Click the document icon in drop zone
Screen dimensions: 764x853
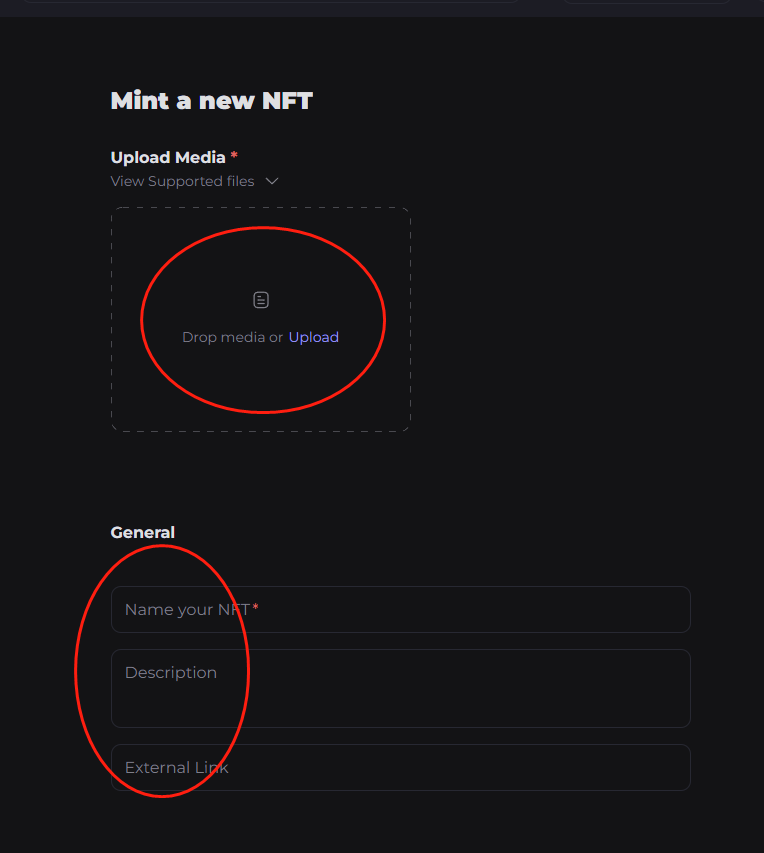click(x=261, y=300)
